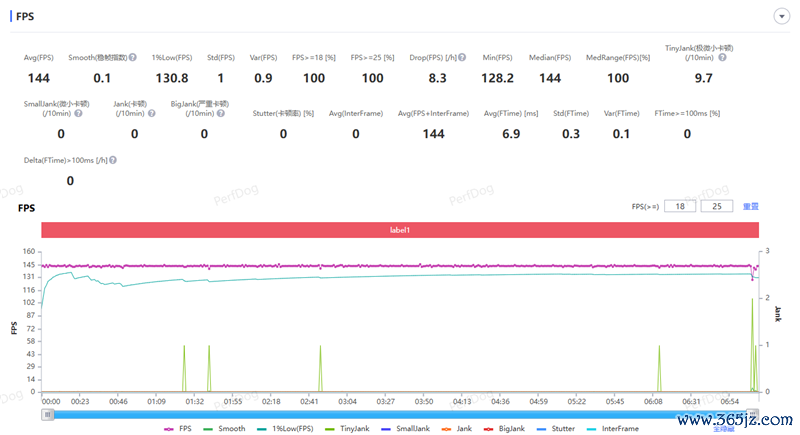Screen dimensions: 800x435
Task: Open help icon beside Jank (/10min)
Action: (152, 113)
